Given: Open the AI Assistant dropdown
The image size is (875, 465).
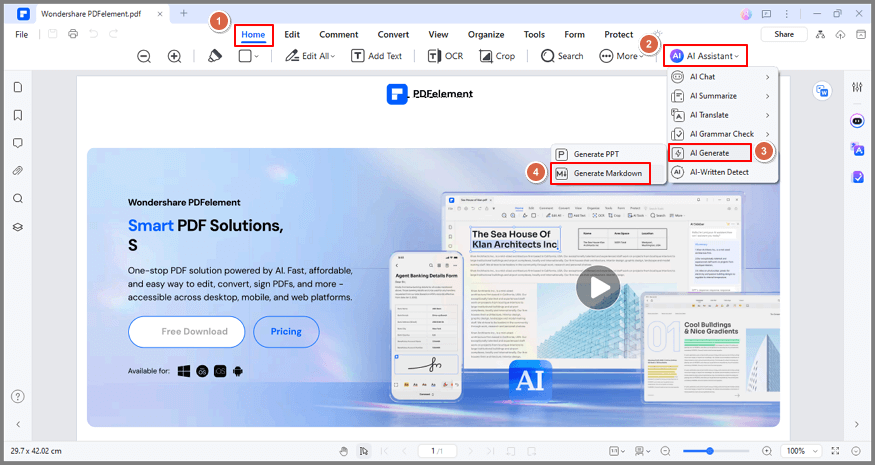Looking at the screenshot, I should coord(705,56).
